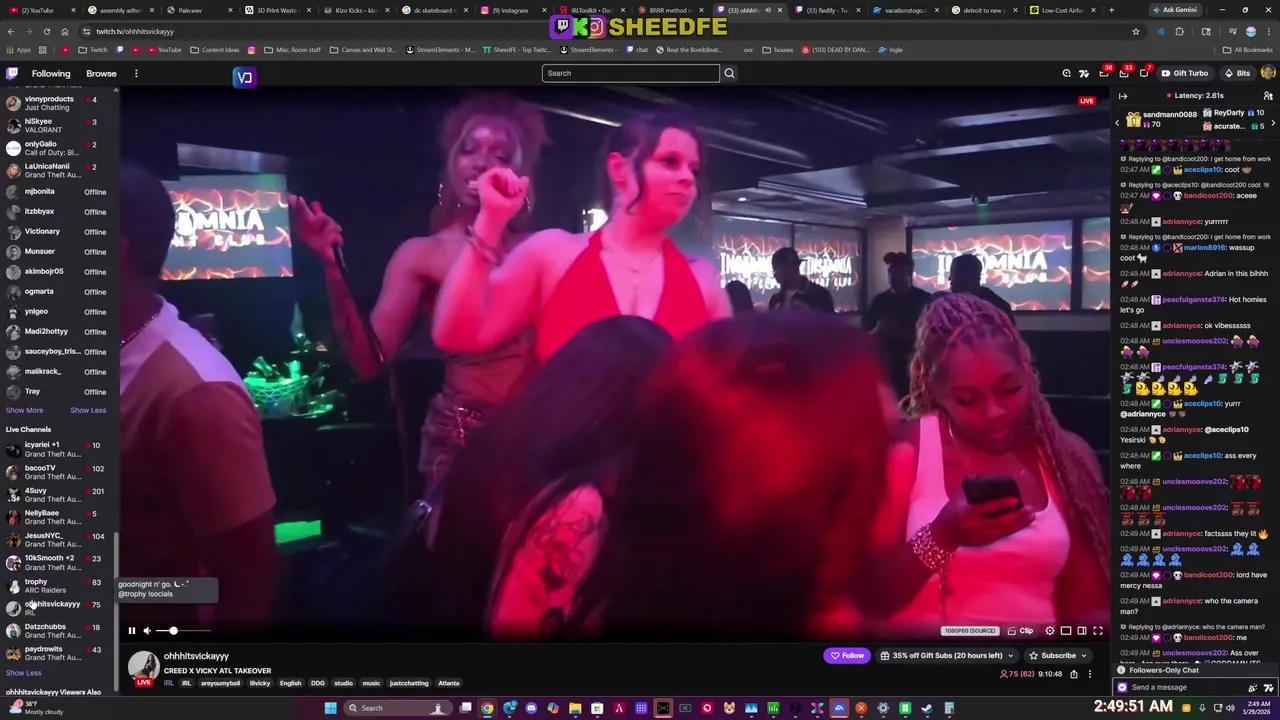Viewport: 1280px width, 720px height.
Task: Open notifications inbox with 36 badge
Action: click(x=1103, y=73)
